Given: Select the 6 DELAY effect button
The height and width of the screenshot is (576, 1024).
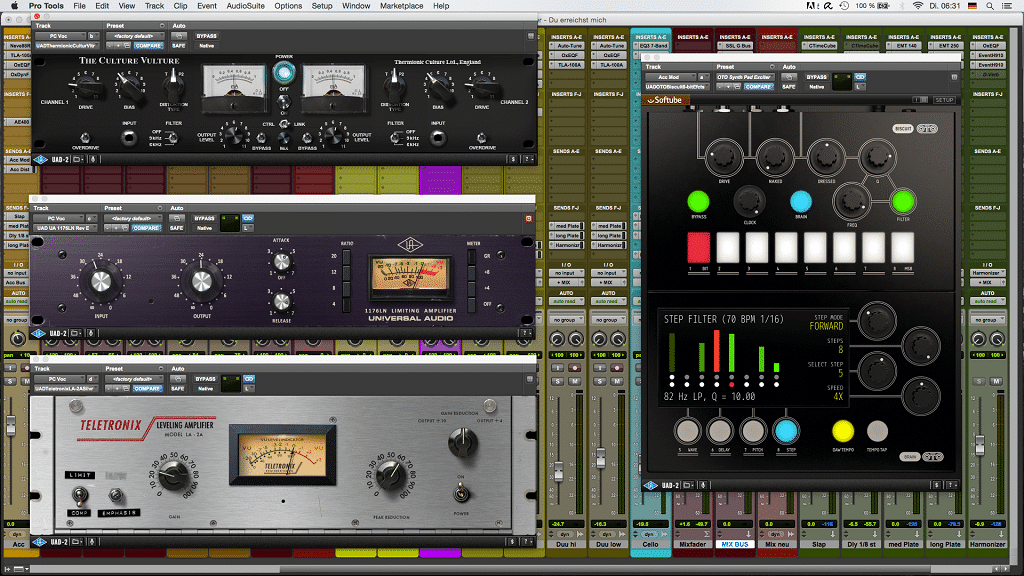Looking at the screenshot, I should (720, 431).
